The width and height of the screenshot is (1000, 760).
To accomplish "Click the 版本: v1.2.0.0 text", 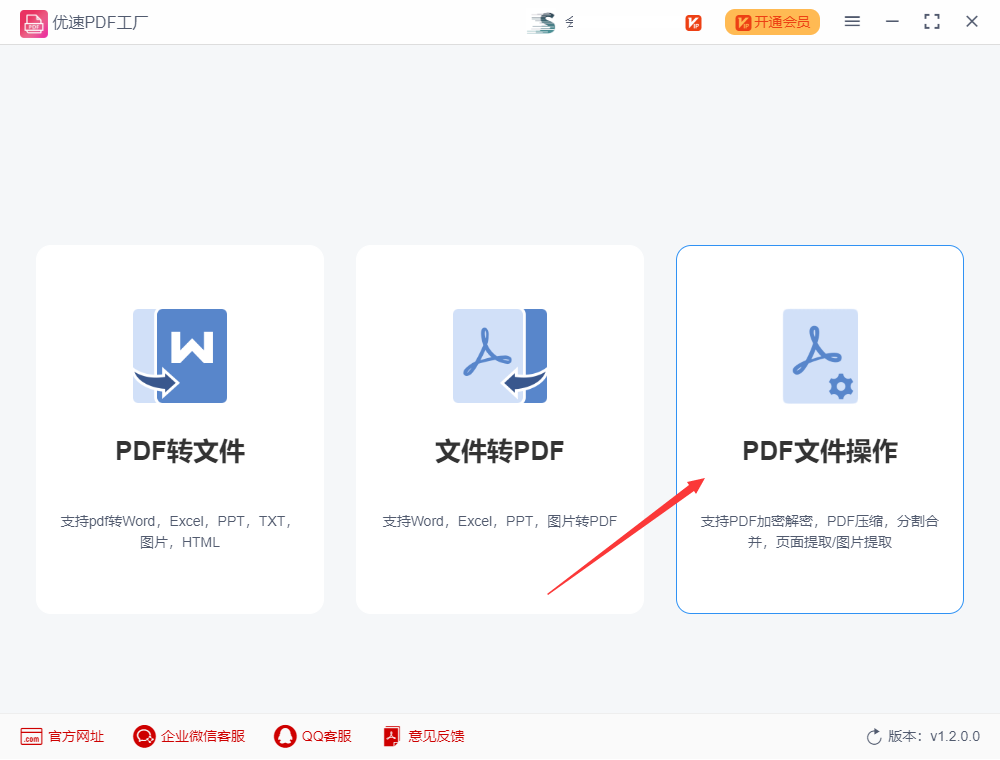I will pos(934,736).
